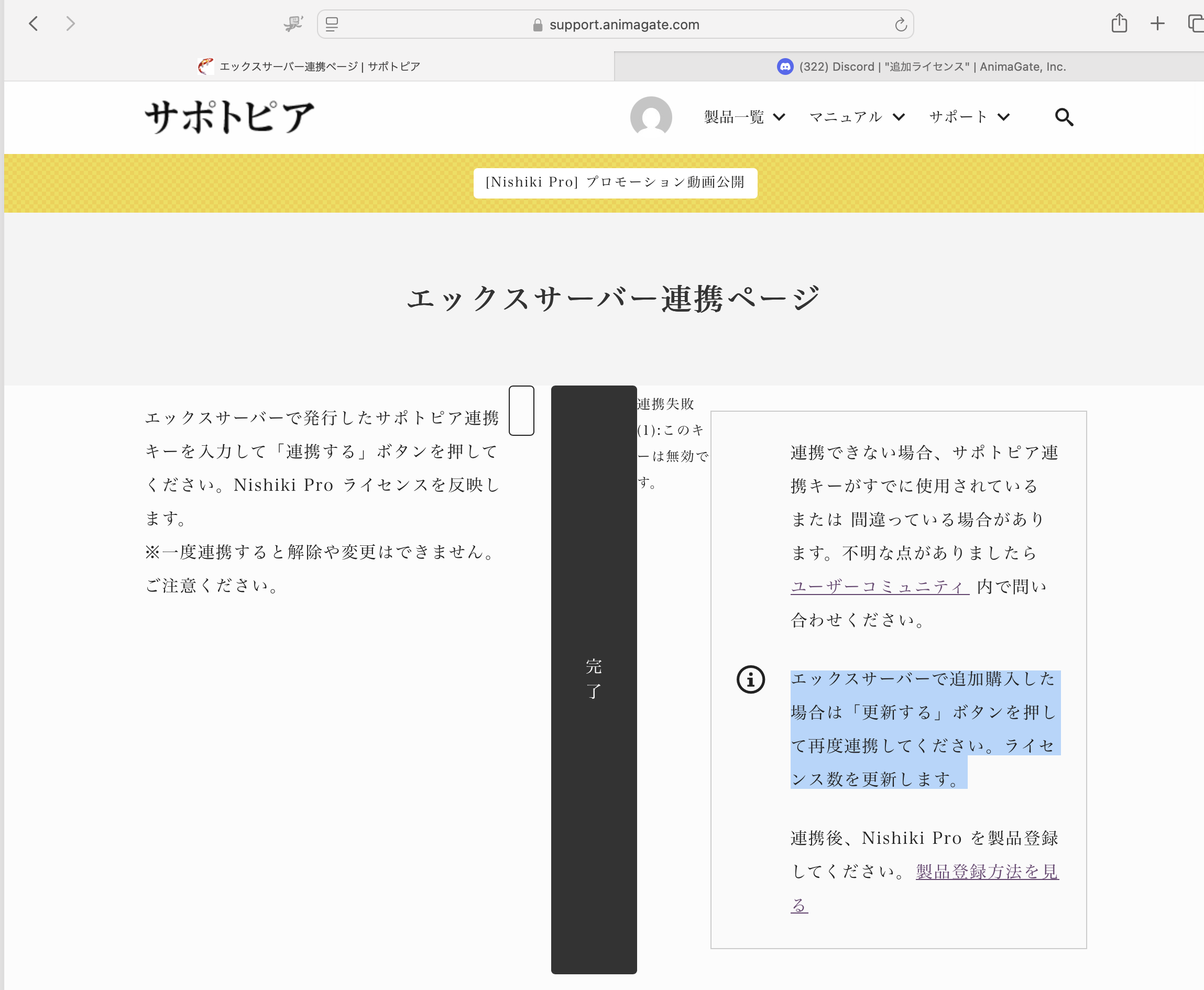Click the shrimp favicon on first tab
Image resolution: width=1204 pixels, height=990 pixels.
tap(205, 67)
